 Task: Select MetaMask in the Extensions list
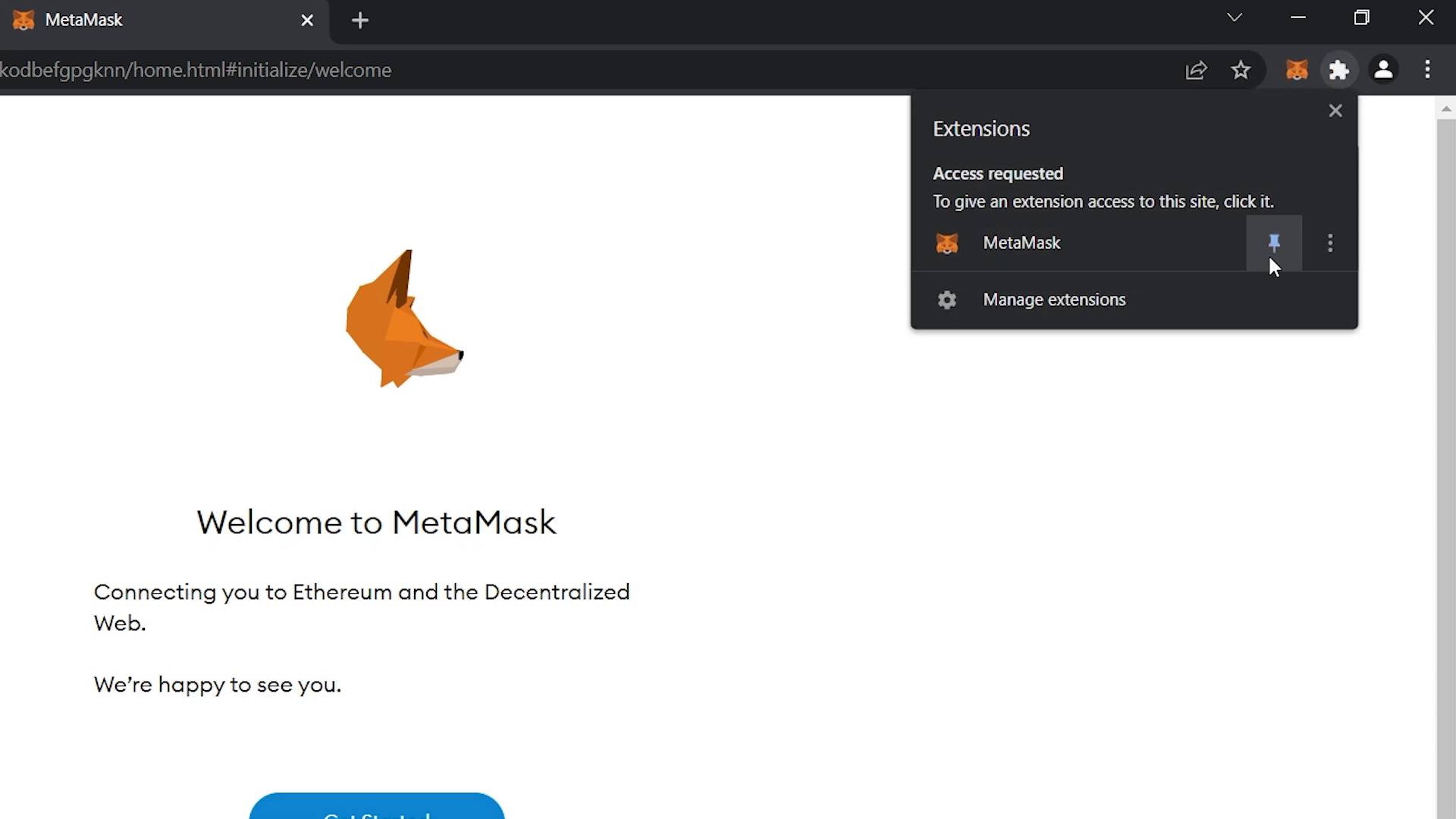point(1022,243)
